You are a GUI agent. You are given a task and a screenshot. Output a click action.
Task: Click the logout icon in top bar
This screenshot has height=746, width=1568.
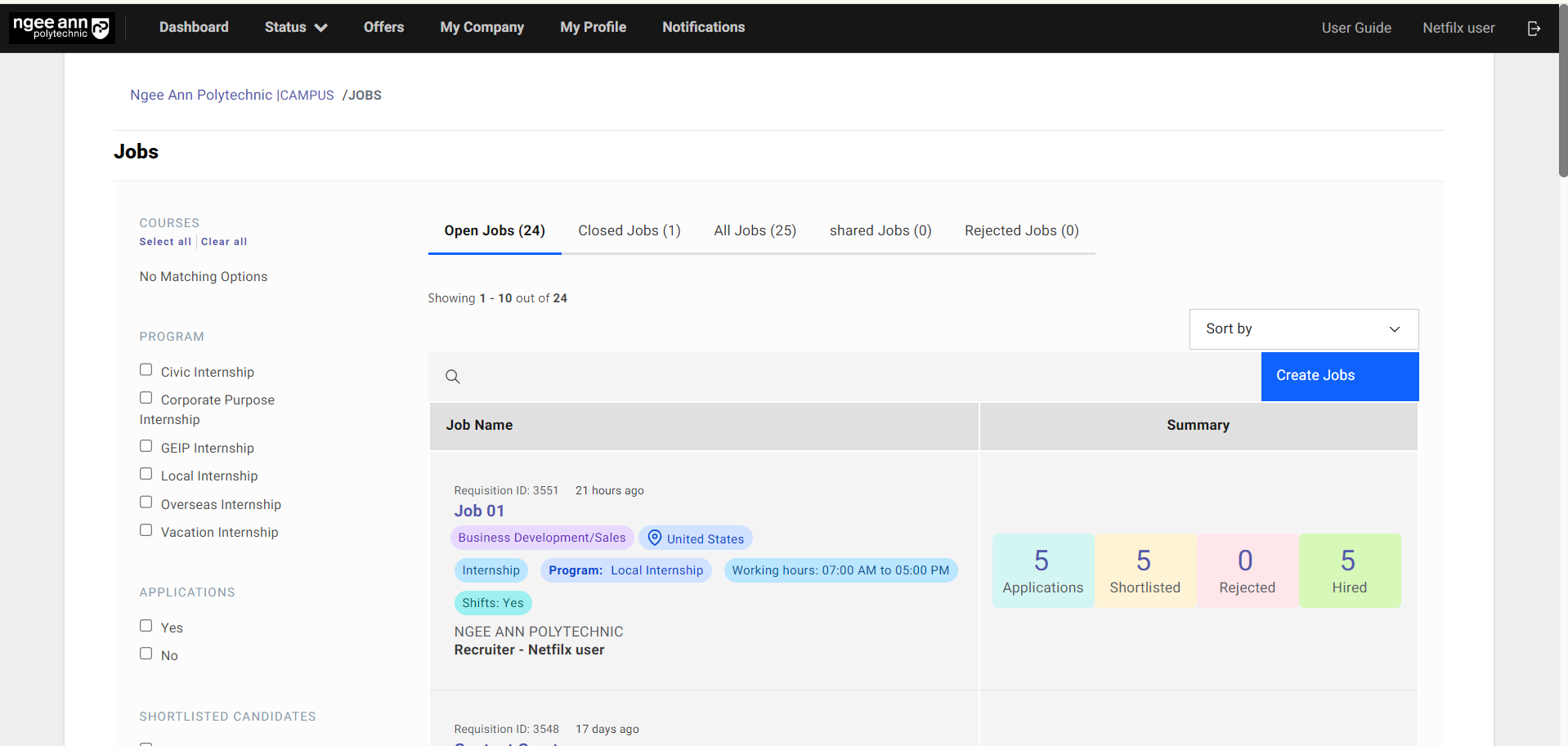pos(1534,29)
